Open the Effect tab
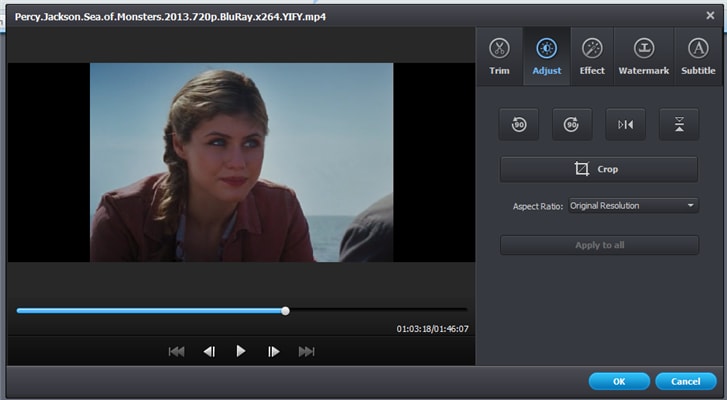The height and width of the screenshot is (400, 727). coord(592,57)
